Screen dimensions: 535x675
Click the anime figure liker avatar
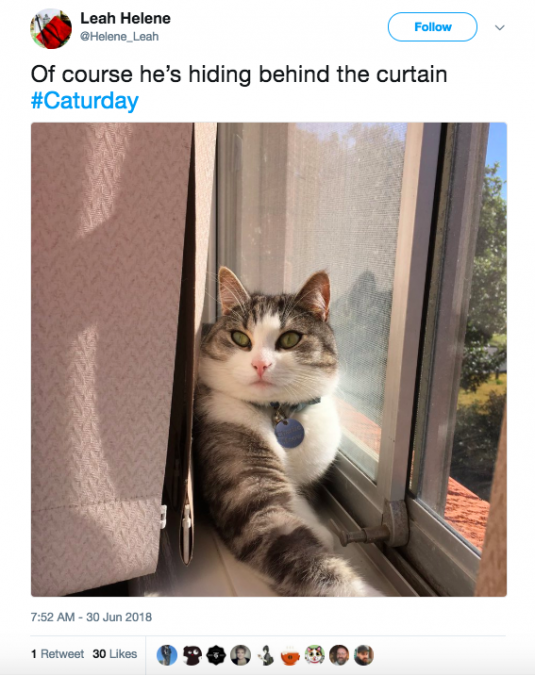[265, 655]
